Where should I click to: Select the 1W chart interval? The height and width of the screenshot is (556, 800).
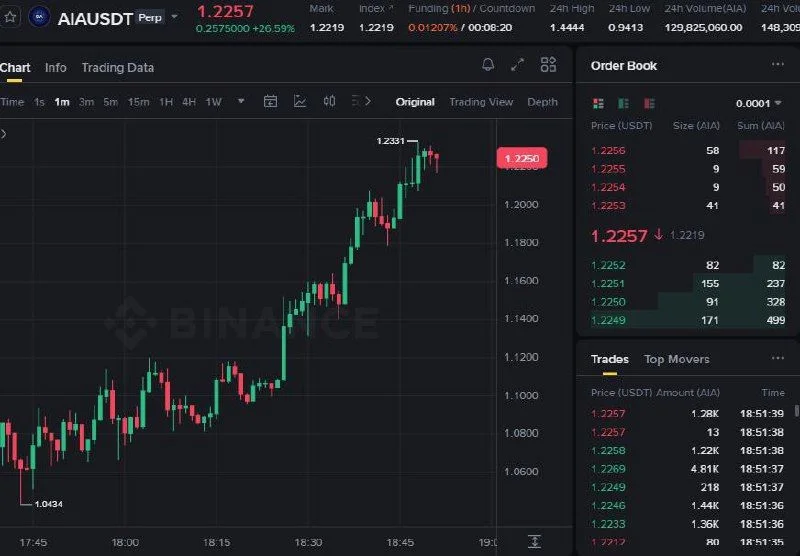click(x=214, y=102)
